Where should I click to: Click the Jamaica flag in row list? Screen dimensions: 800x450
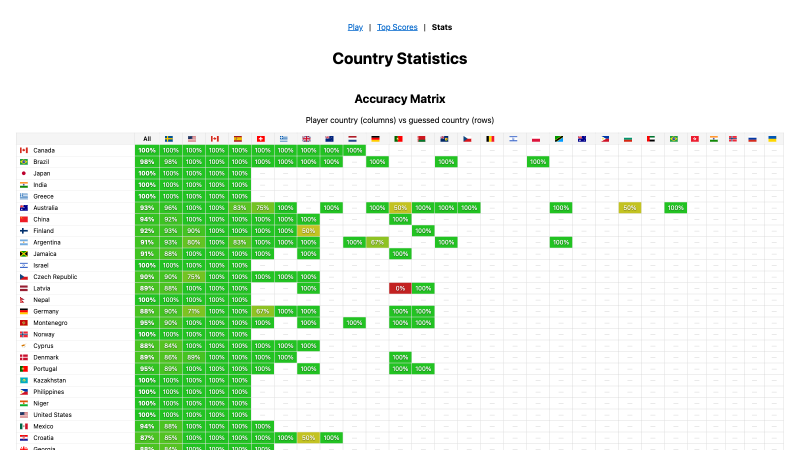[23, 254]
